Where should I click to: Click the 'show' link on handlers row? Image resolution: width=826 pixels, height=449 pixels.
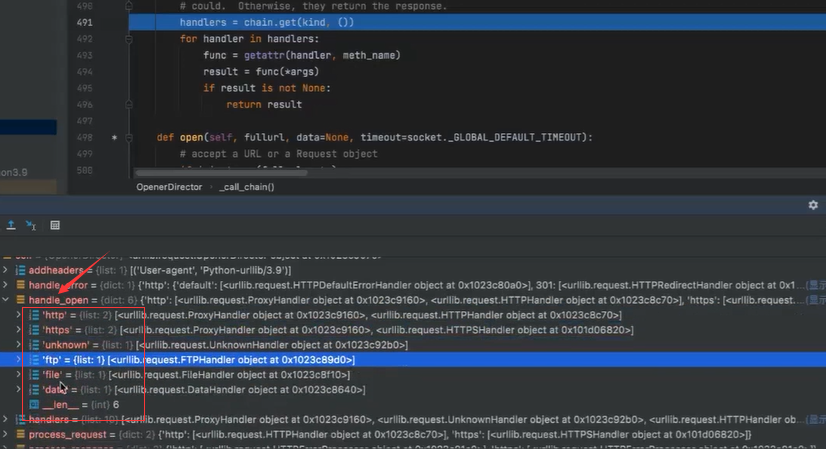click(x=817, y=419)
